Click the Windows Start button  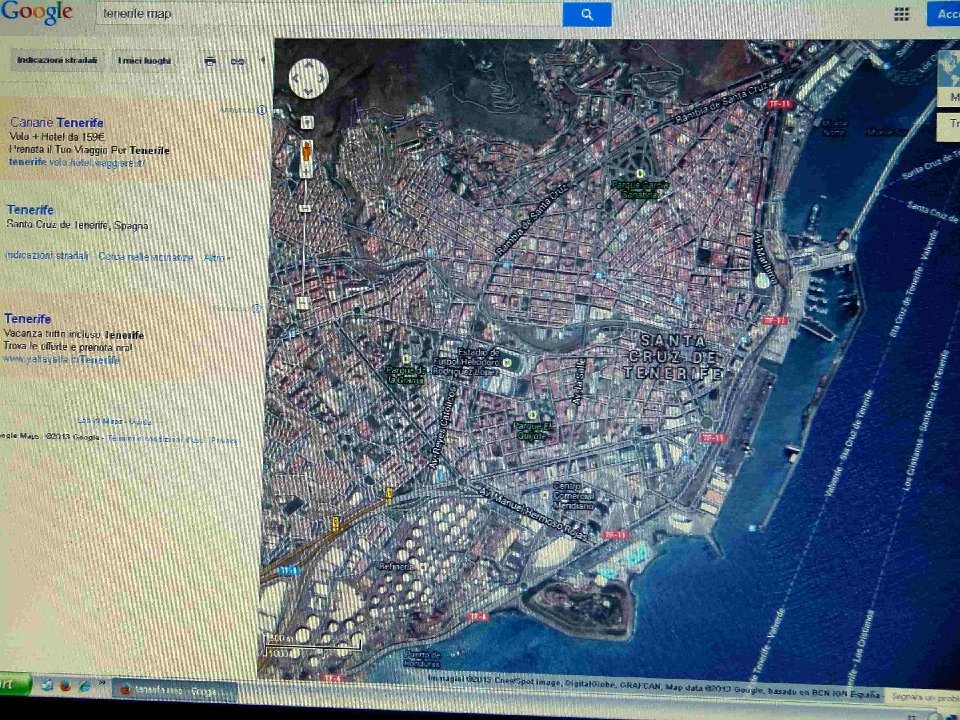(15, 684)
